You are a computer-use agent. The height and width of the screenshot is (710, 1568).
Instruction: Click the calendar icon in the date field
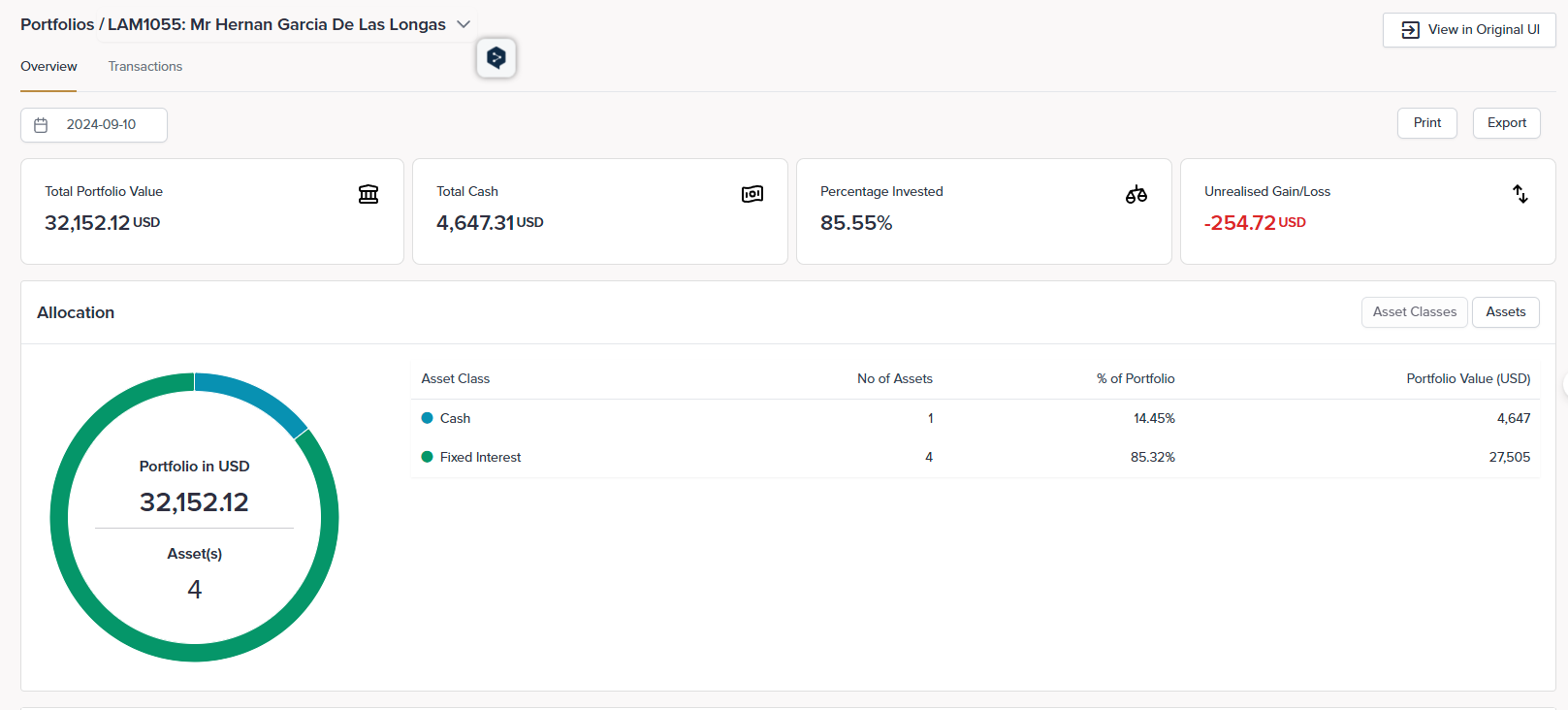point(41,125)
